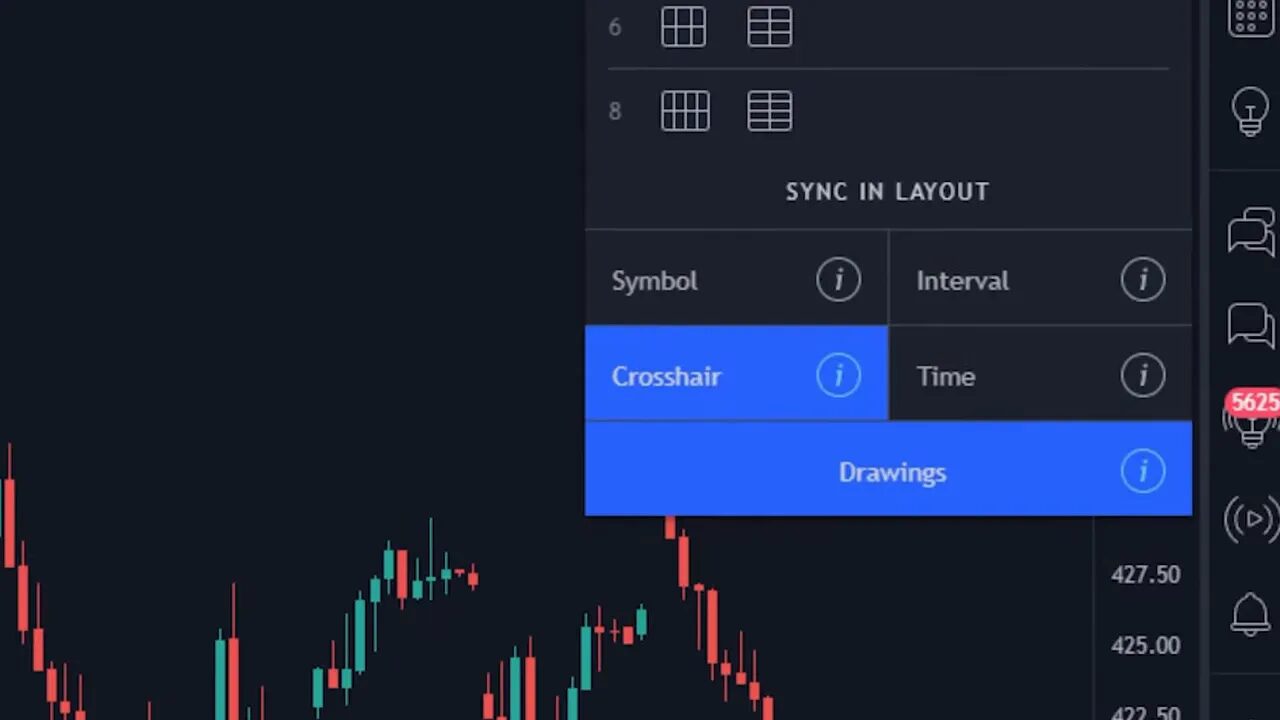Viewport: 1280px width, 720px height.
Task: Click the info icon next to Symbol
Action: pos(839,280)
